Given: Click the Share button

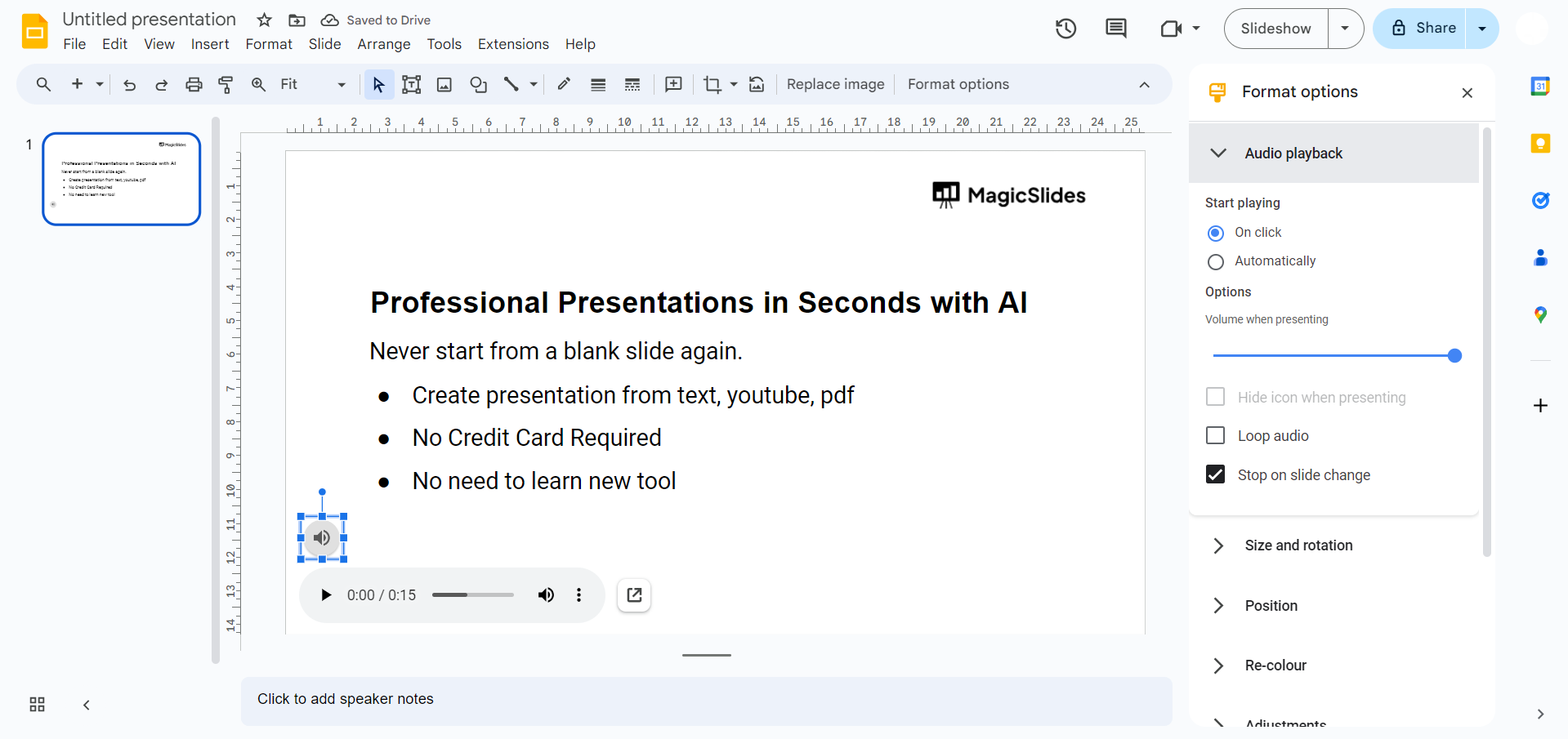Looking at the screenshot, I should (x=1422, y=29).
